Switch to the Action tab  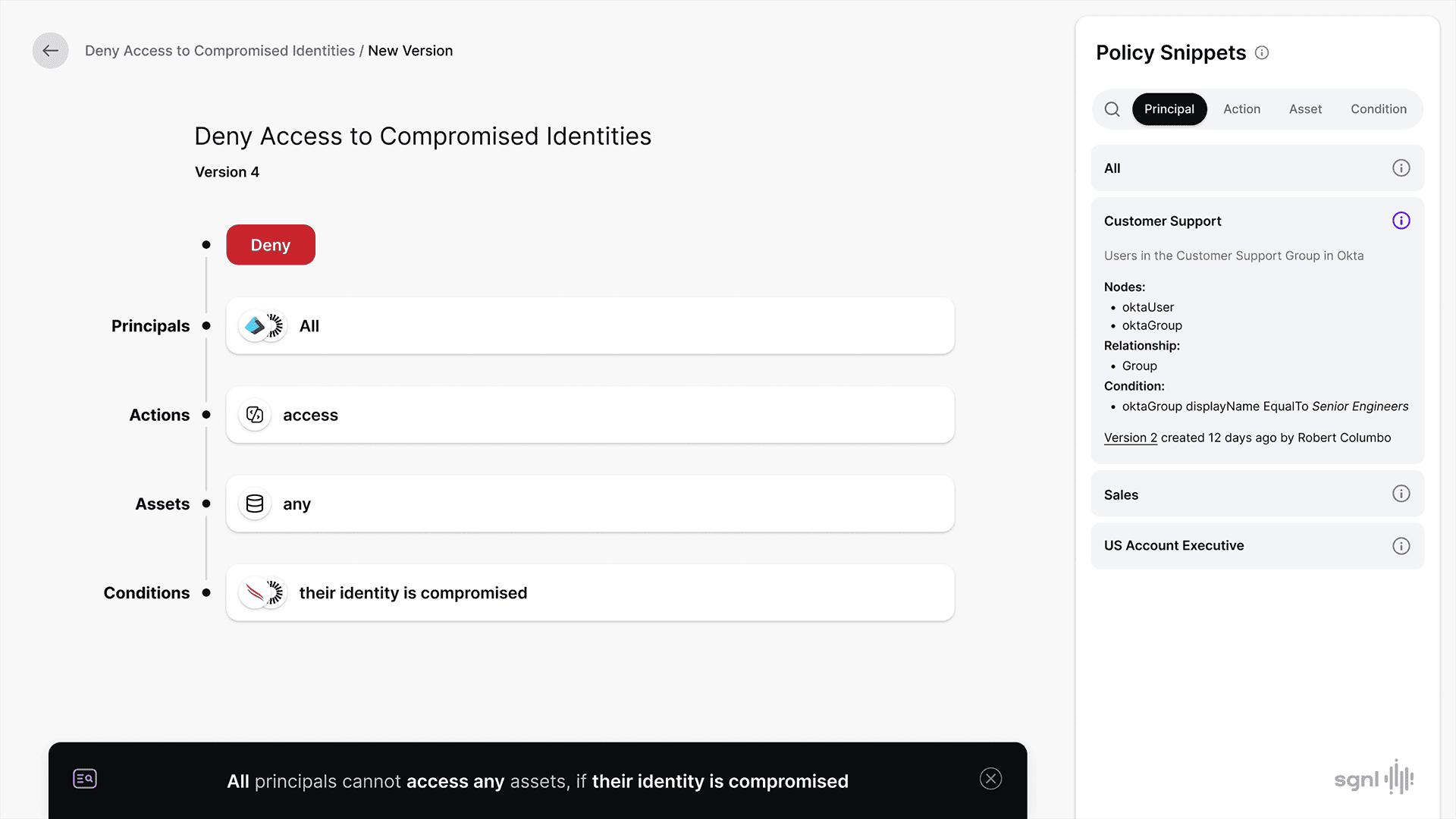[x=1241, y=109]
